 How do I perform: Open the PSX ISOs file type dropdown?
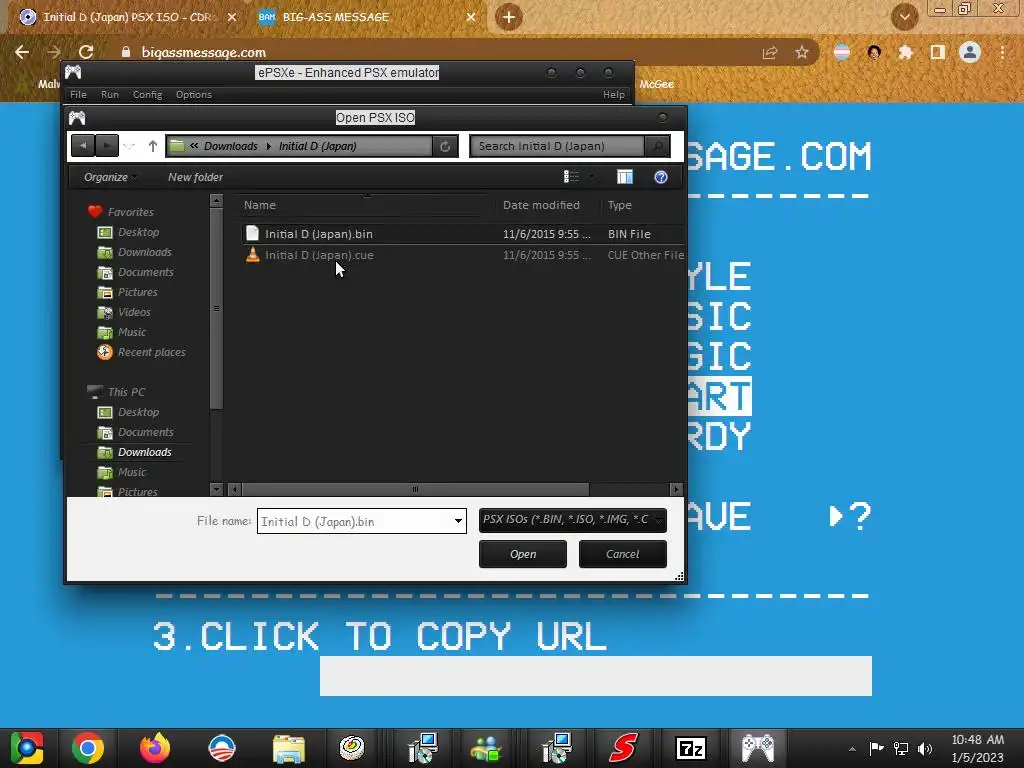click(573, 520)
